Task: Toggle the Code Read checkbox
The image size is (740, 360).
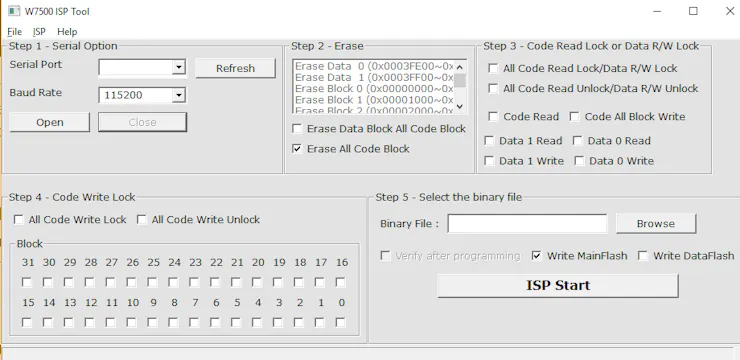Action: pos(493,117)
